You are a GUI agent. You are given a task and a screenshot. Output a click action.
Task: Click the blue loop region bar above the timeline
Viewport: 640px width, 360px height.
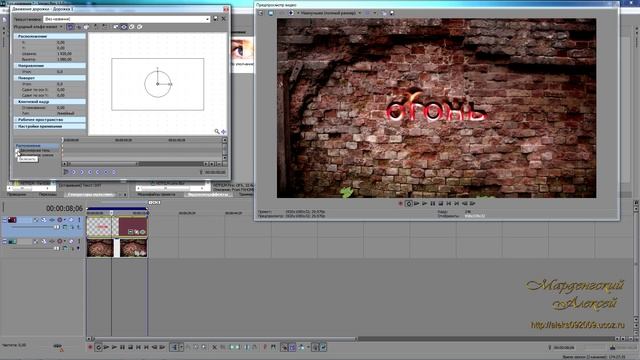117,209
